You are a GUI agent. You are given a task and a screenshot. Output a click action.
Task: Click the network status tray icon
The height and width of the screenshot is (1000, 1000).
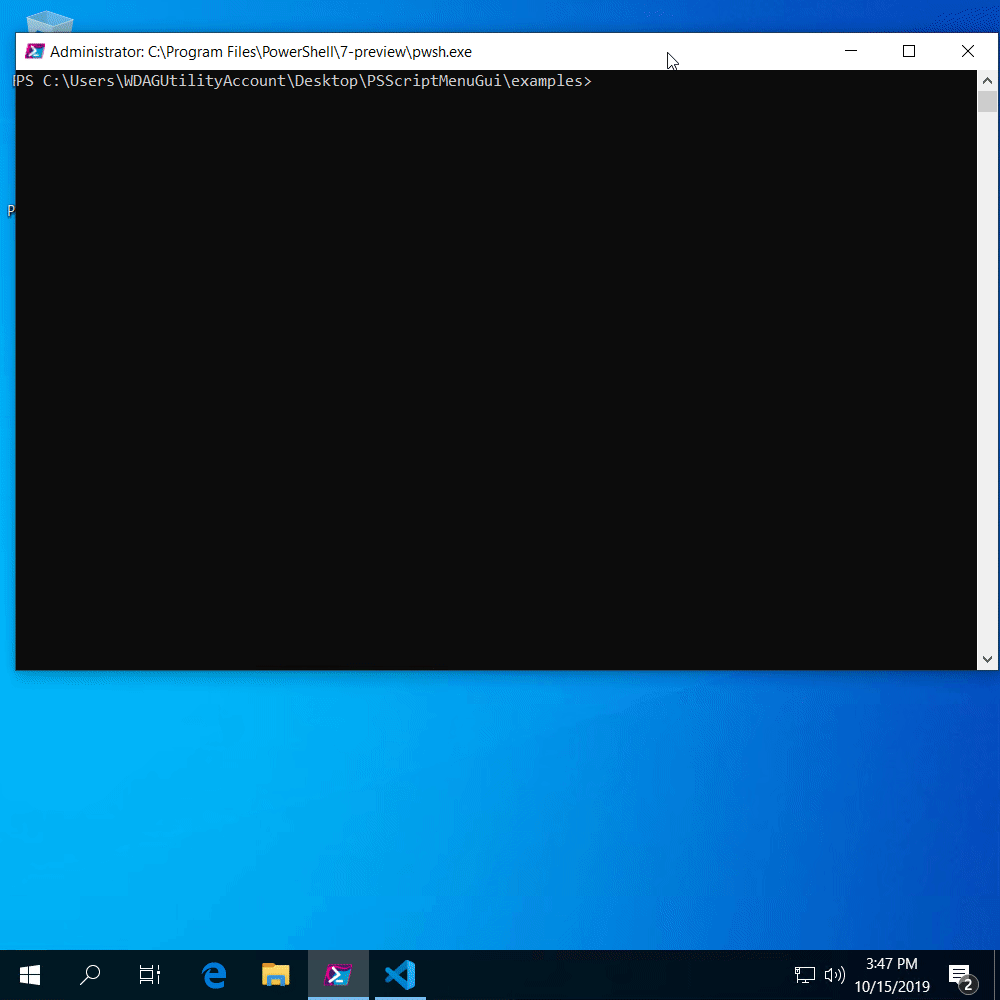click(805, 974)
